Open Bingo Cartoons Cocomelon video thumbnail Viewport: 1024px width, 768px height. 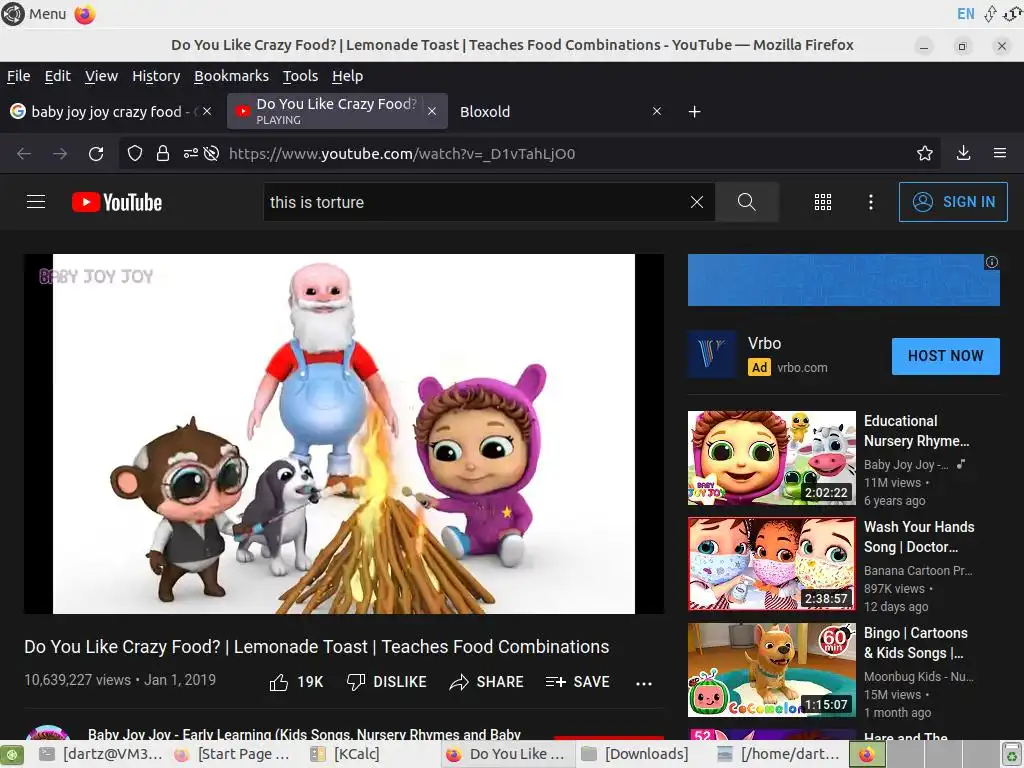[x=772, y=669]
